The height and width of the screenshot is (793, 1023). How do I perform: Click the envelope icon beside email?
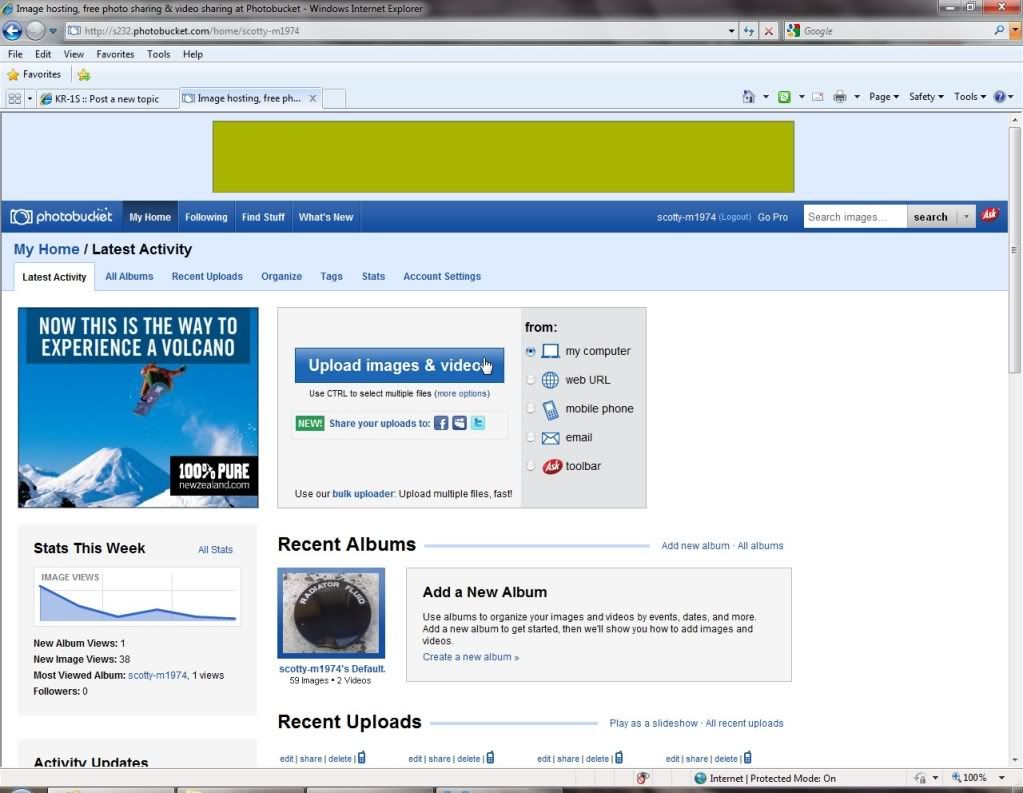point(551,438)
